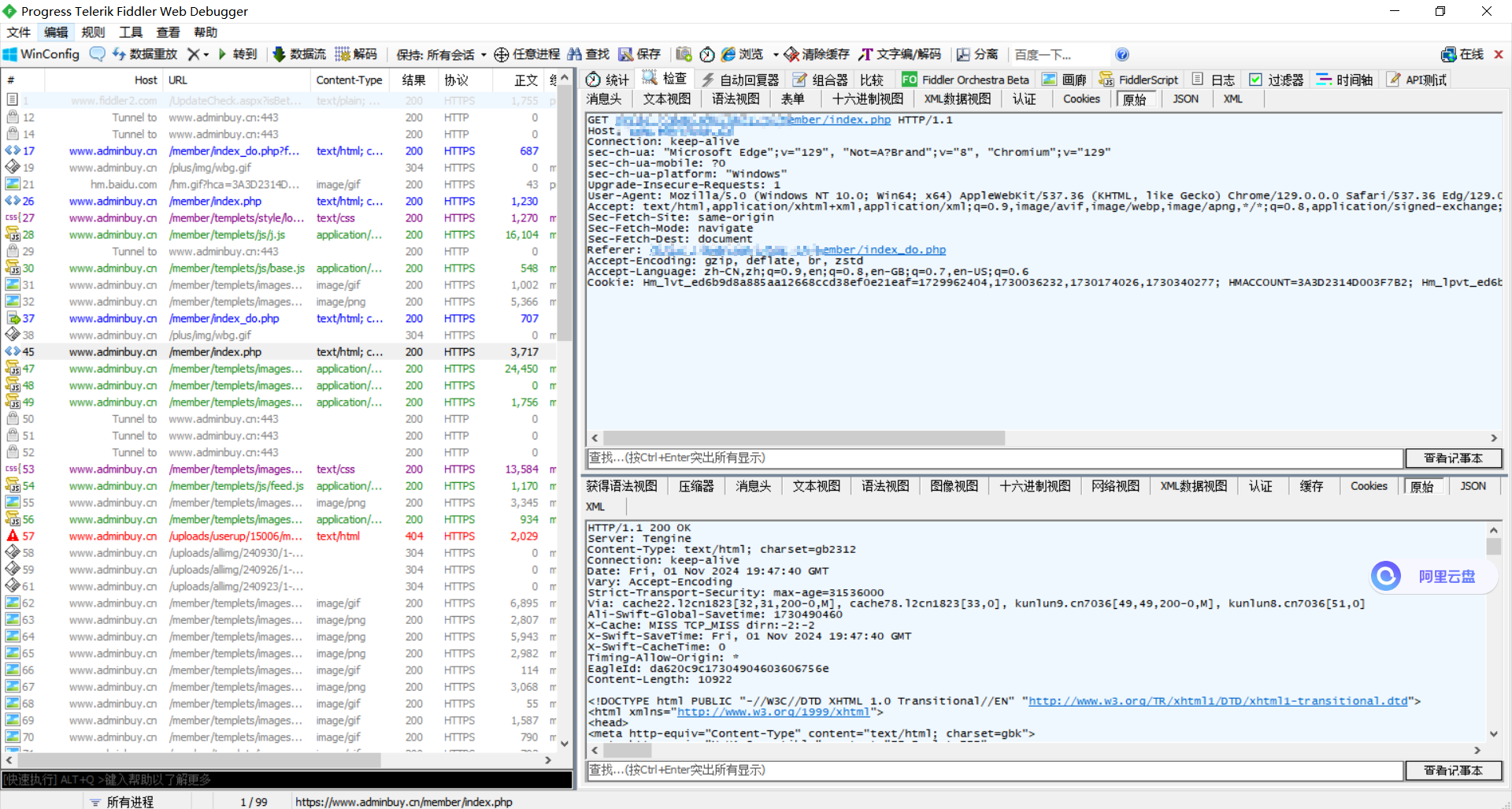
Task: Open the 文字编/解码 TextWizard tool
Action: pos(899,54)
